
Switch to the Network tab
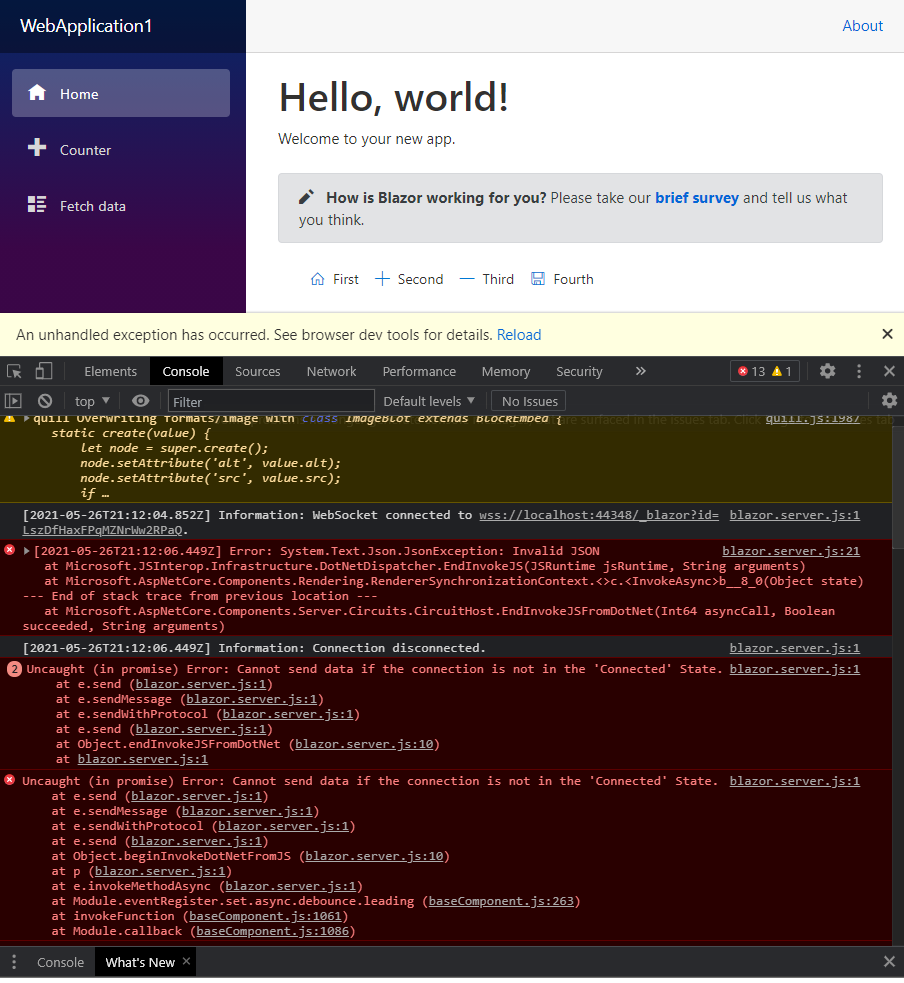tap(331, 371)
